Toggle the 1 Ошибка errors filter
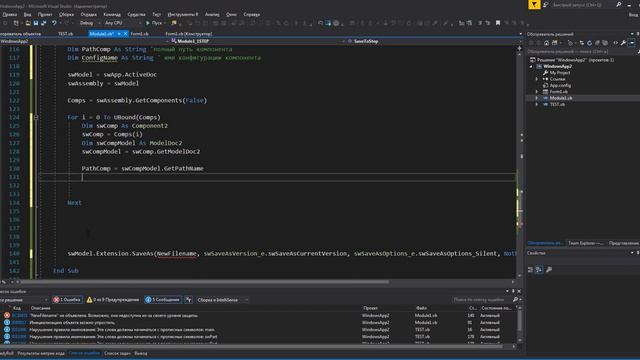 pyautogui.click(x=67, y=300)
